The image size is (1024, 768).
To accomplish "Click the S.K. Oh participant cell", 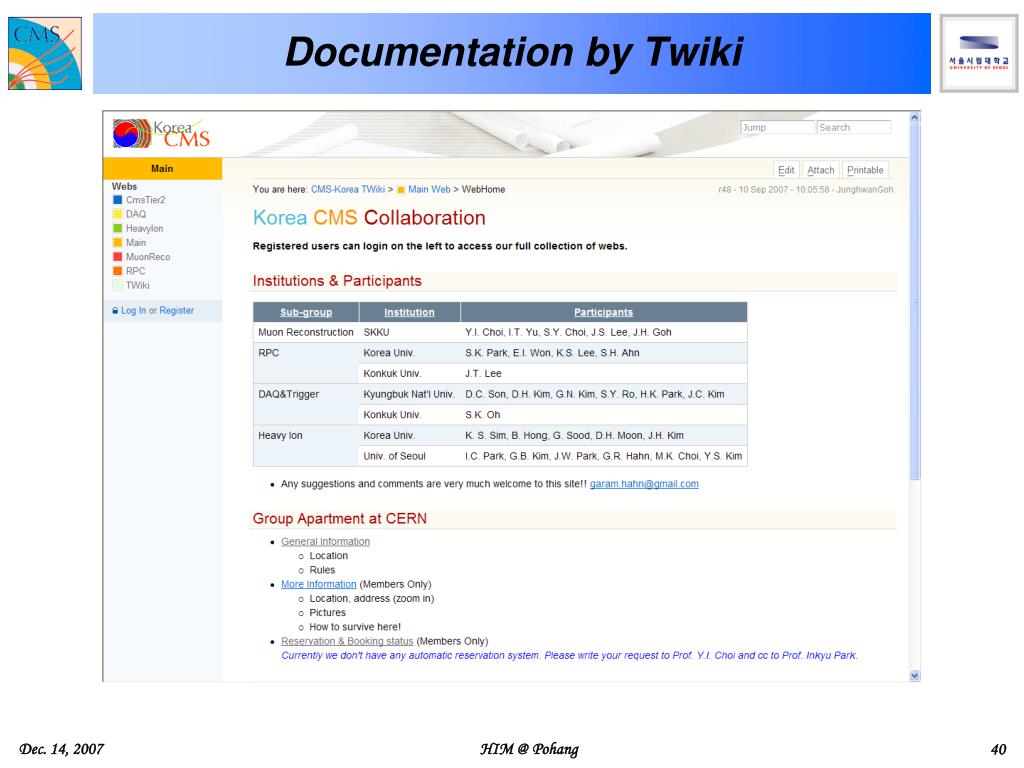I will tap(603, 415).
